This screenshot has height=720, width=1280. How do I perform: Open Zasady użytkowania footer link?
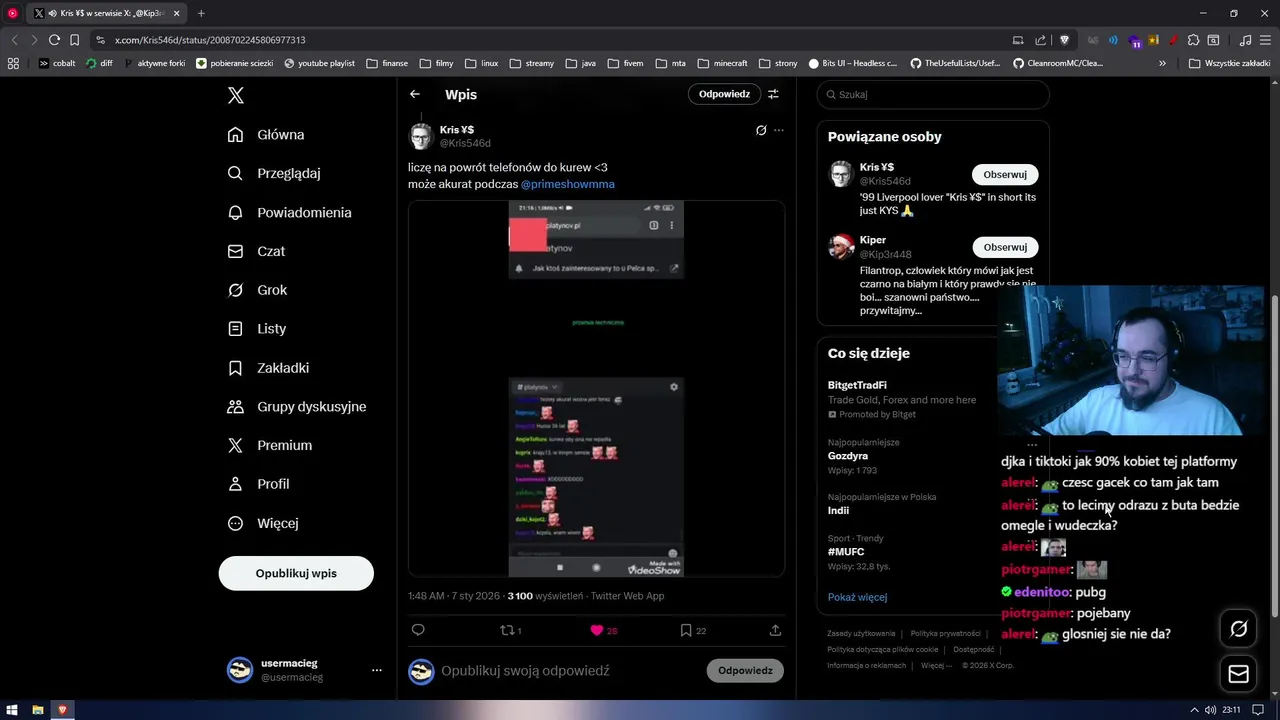coord(861,633)
